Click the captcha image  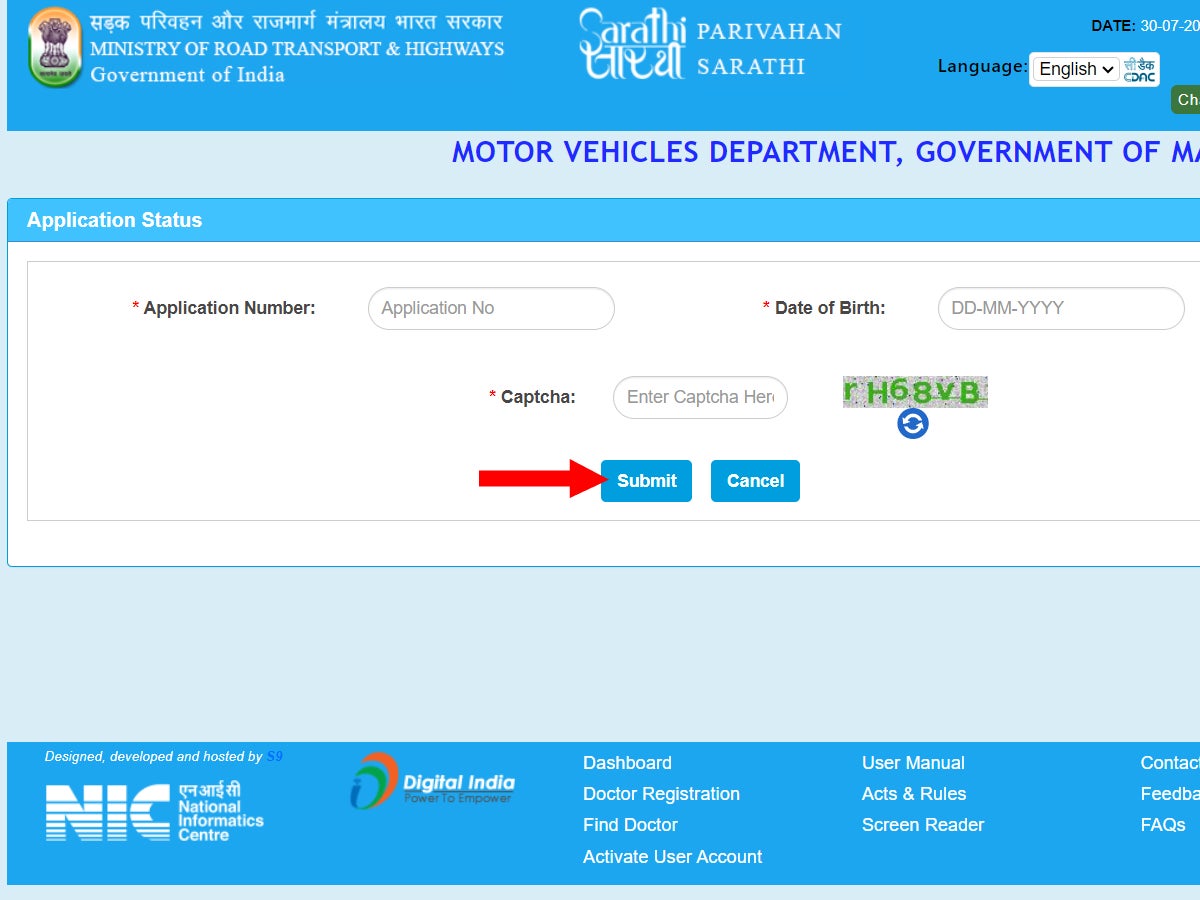(915, 392)
